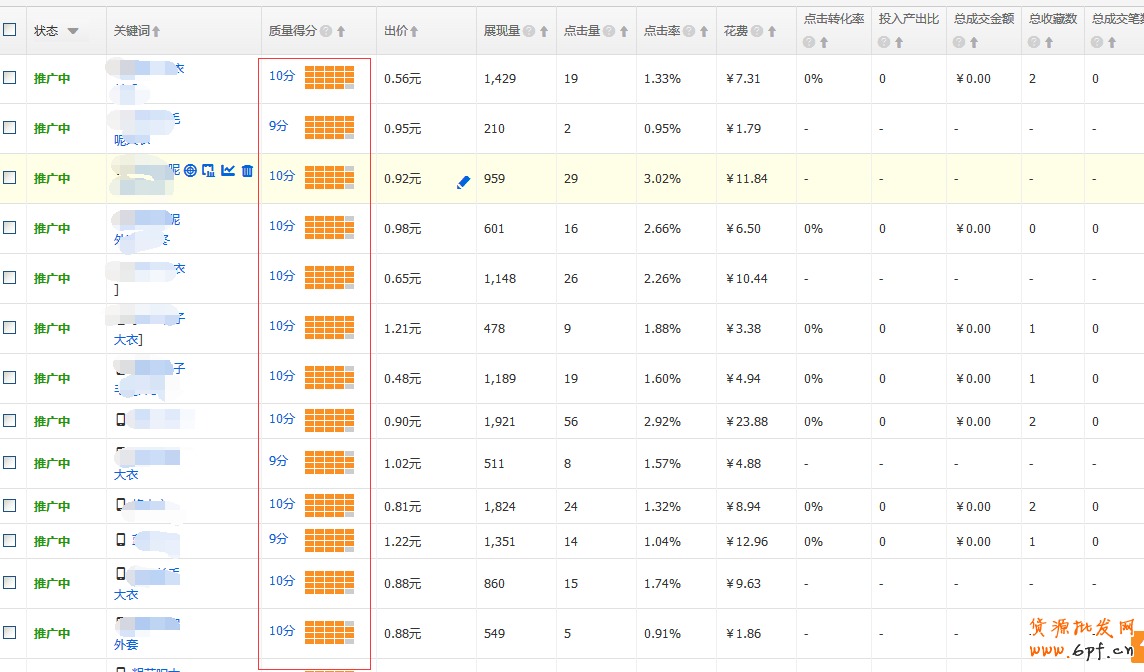Click the 9分 quality score in second row
Image resolution: width=1144 pixels, height=672 pixels.
(x=278, y=125)
